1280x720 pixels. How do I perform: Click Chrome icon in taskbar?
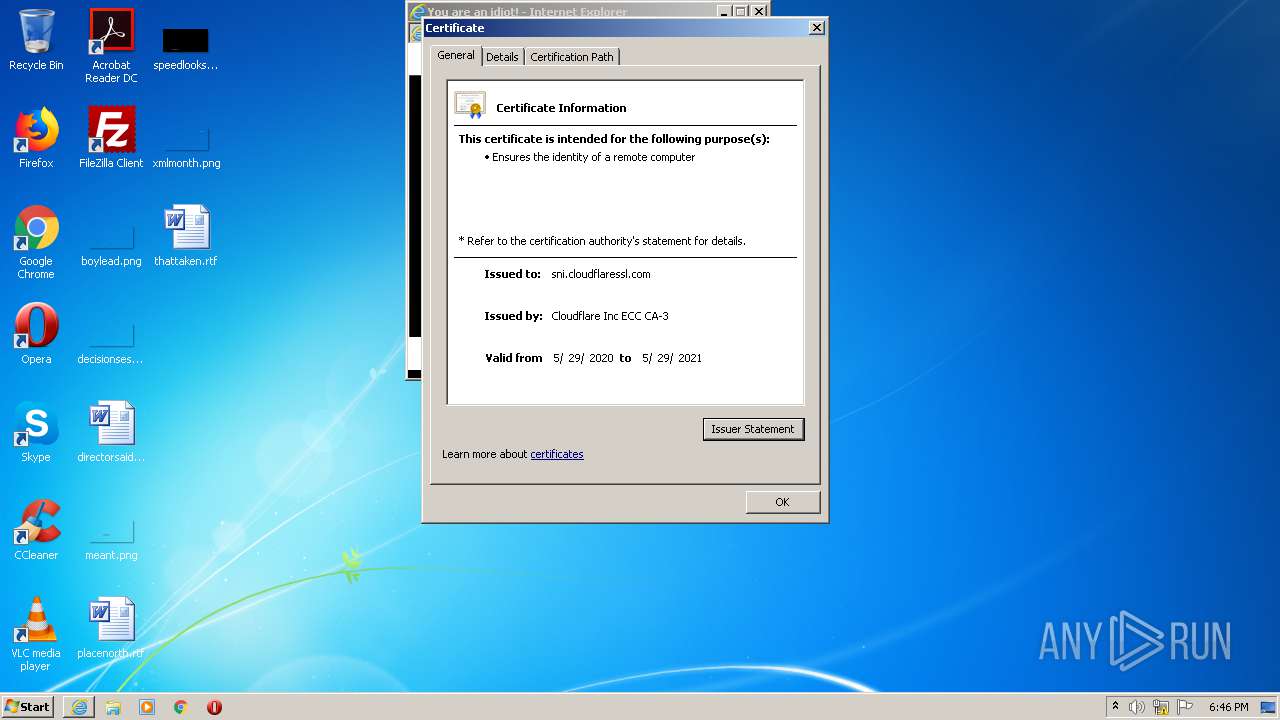point(181,707)
